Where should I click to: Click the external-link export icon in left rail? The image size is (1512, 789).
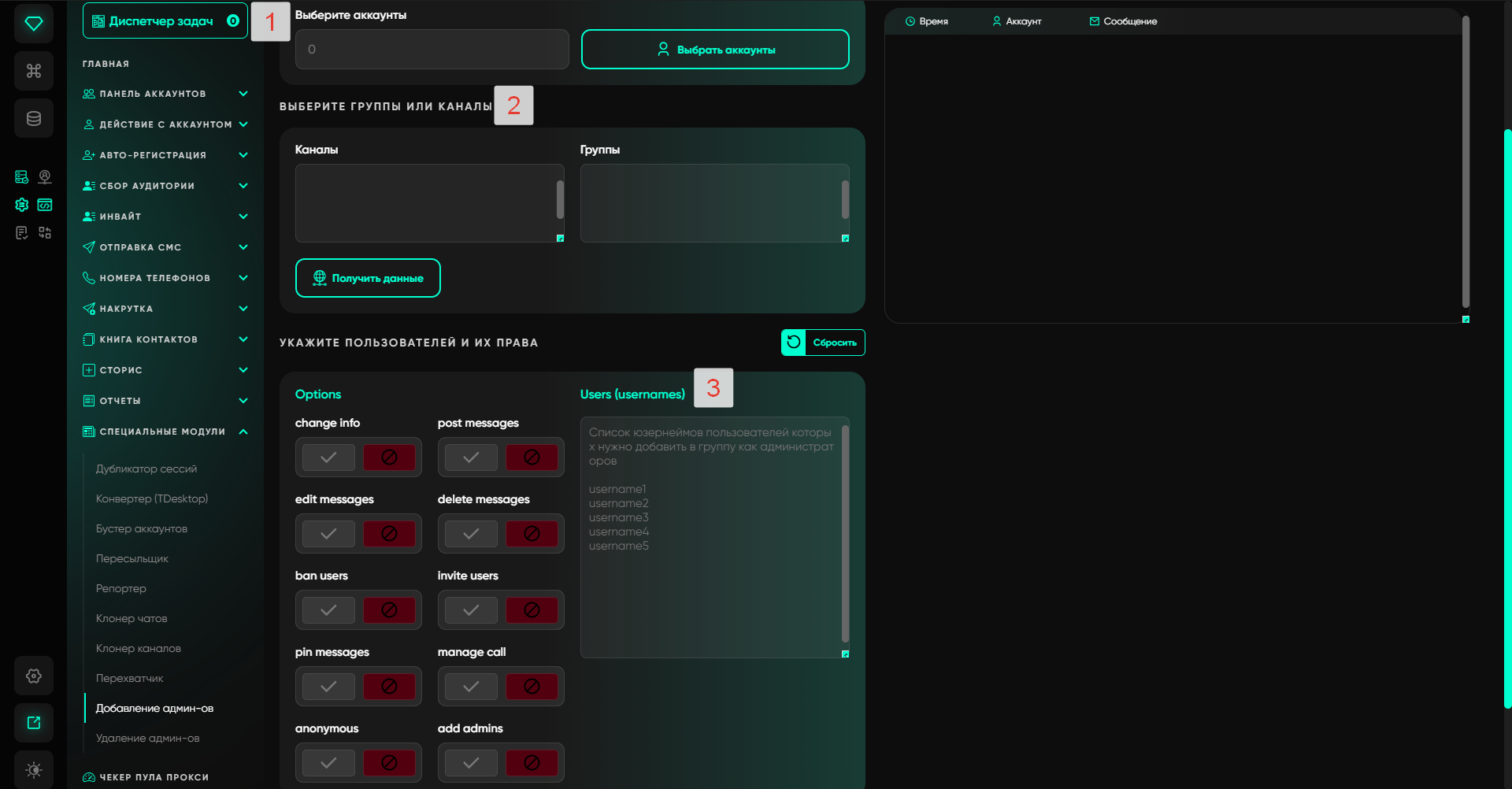(34, 723)
